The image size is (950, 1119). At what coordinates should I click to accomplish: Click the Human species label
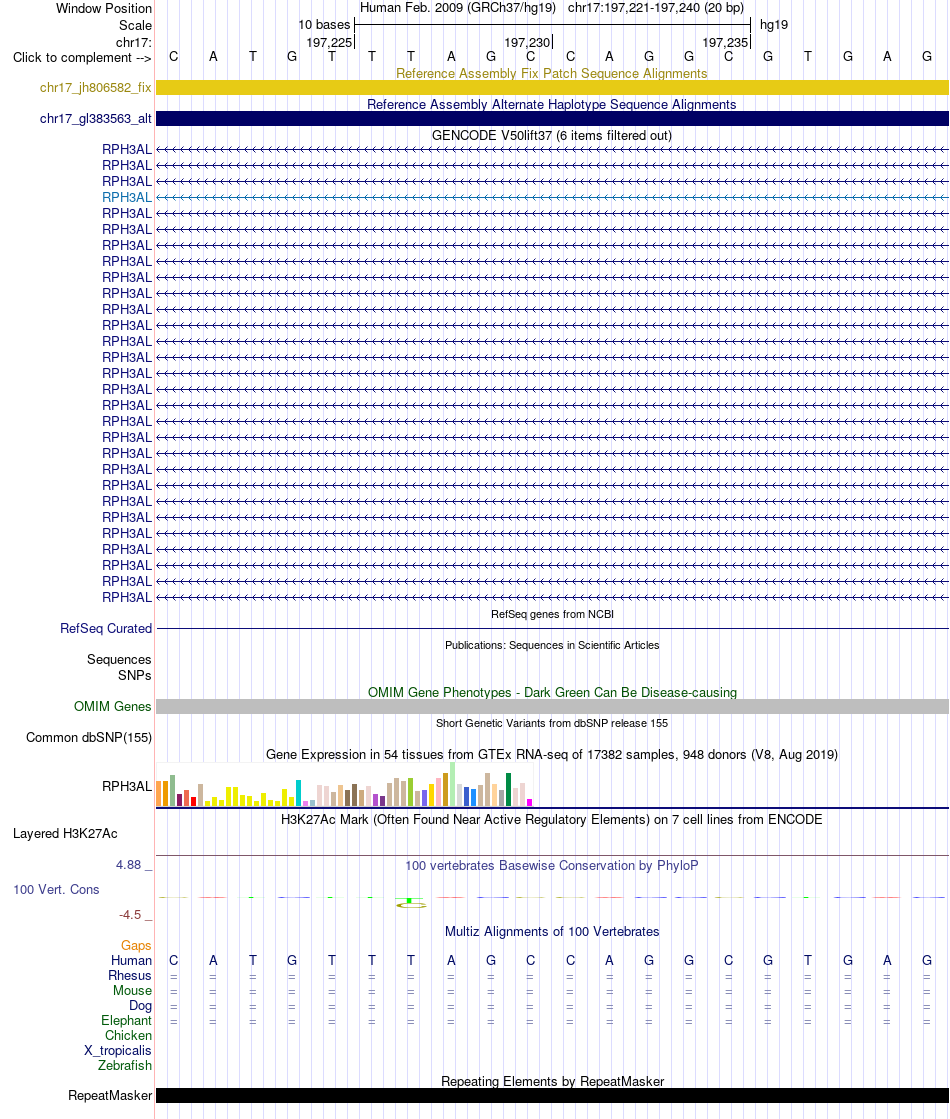131,961
